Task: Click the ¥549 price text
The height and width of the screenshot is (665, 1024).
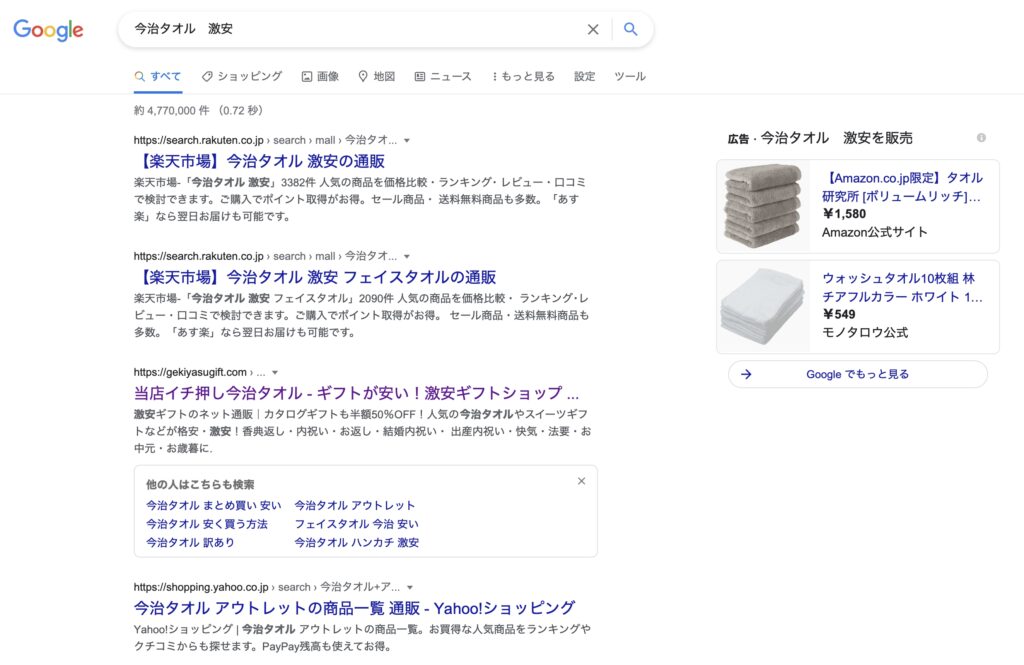Action: tap(839, 314)
